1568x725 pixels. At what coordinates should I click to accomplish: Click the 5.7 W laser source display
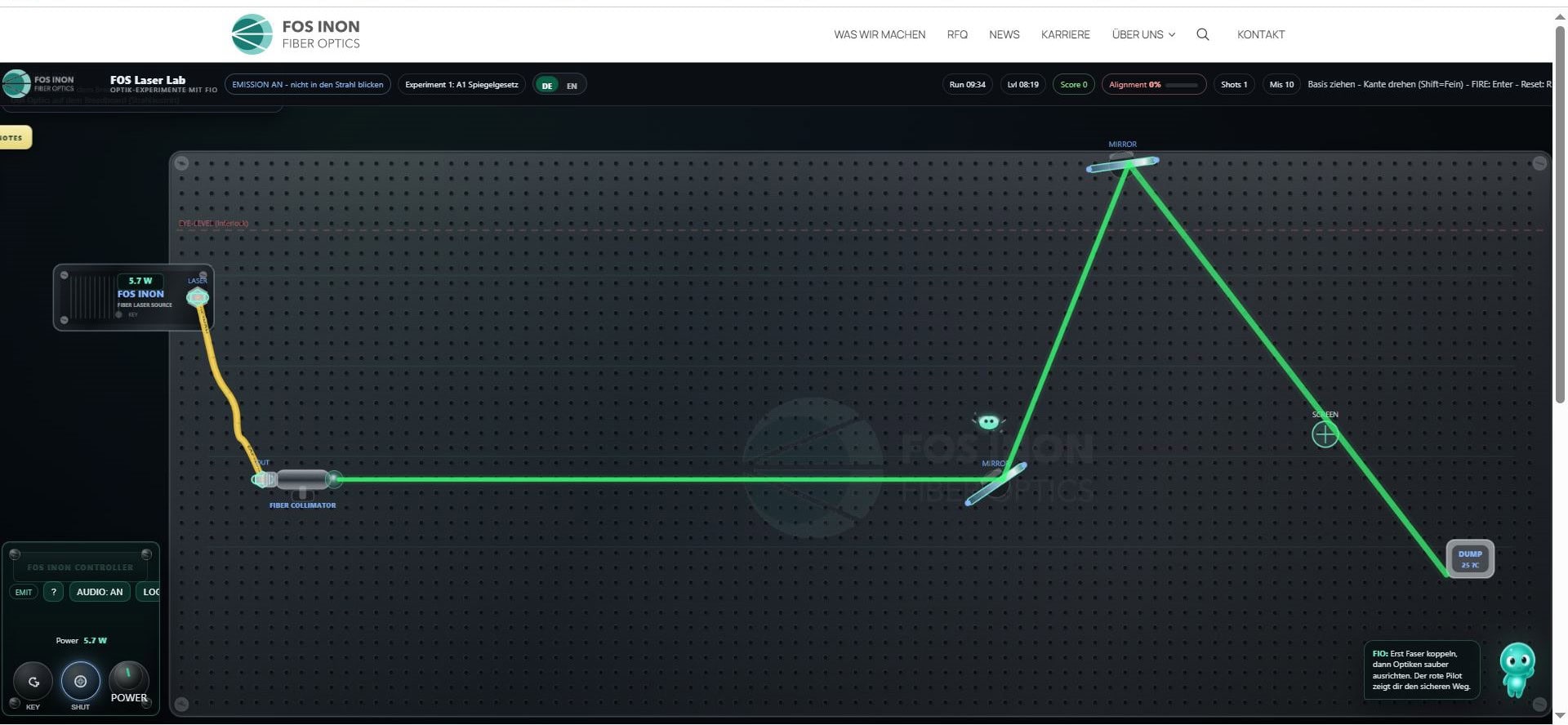click(x=140, y=281)
